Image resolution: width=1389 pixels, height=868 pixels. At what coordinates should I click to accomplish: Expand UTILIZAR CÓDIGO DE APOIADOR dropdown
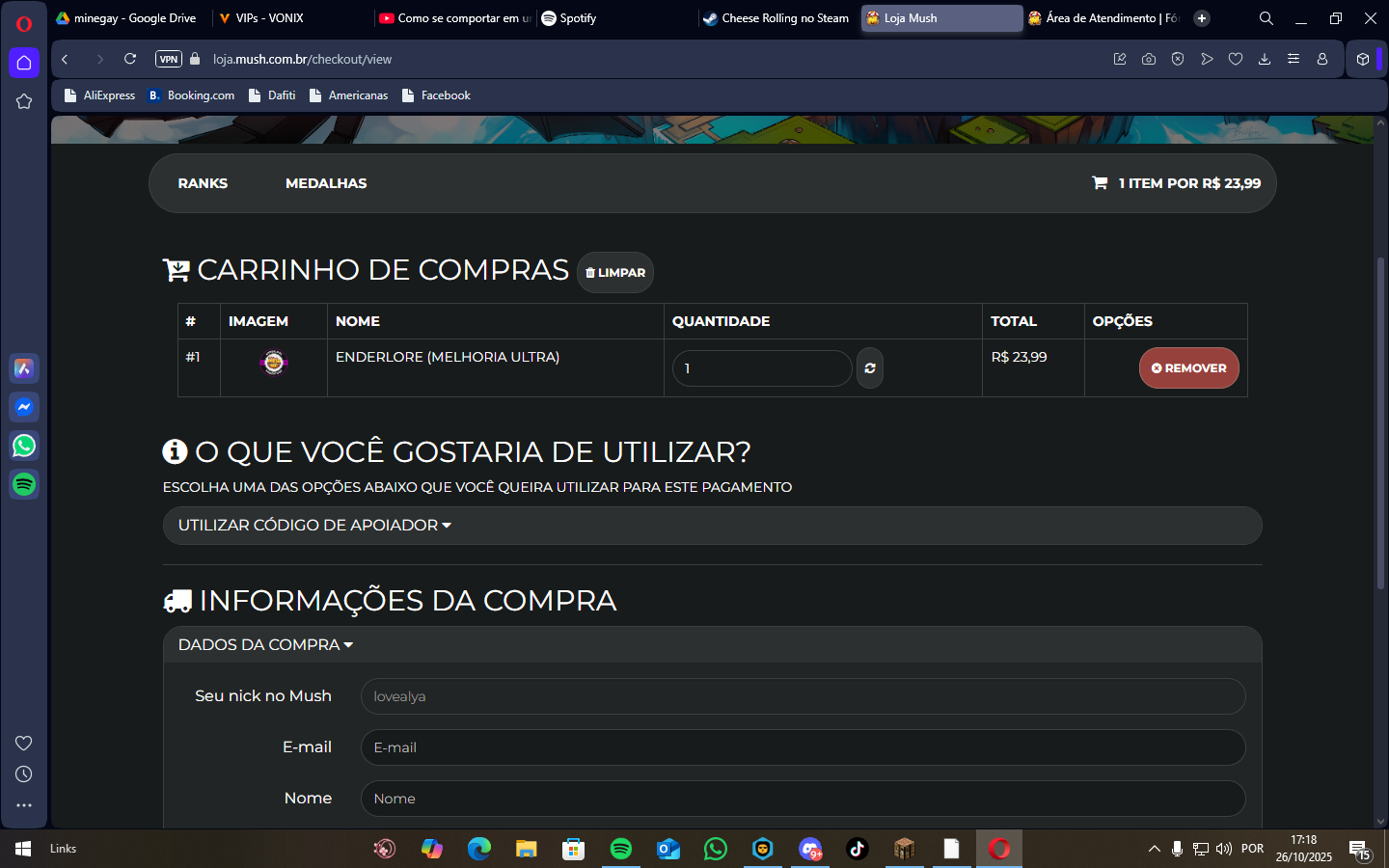[x=713, y=526]
